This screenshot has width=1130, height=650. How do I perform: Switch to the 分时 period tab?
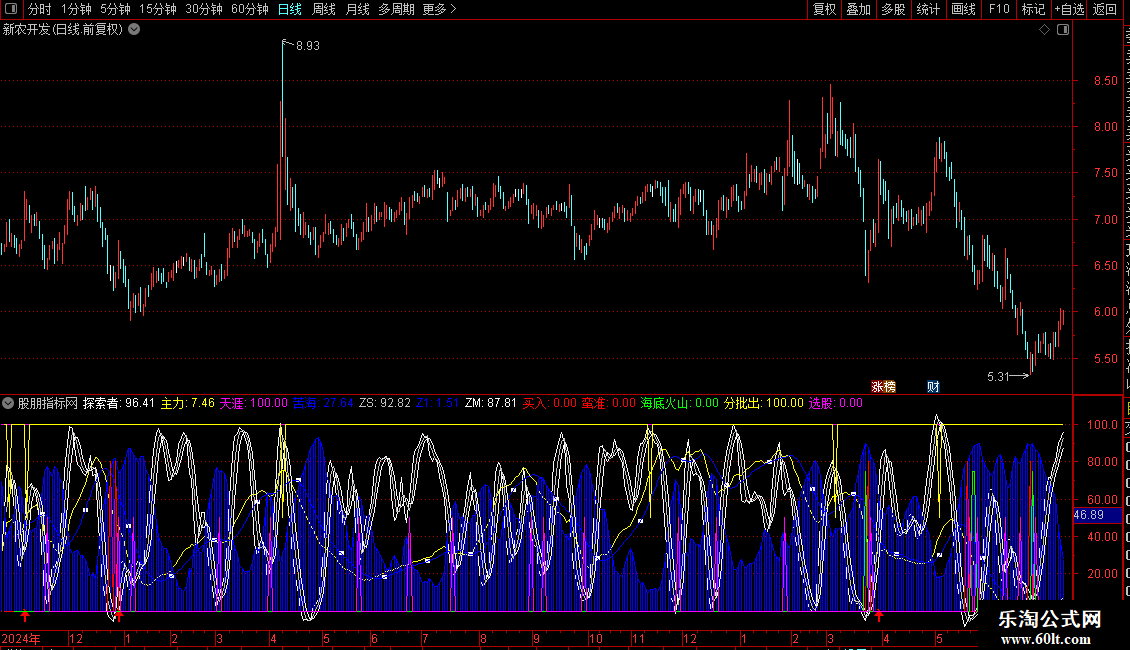click(x=40, y=9)
